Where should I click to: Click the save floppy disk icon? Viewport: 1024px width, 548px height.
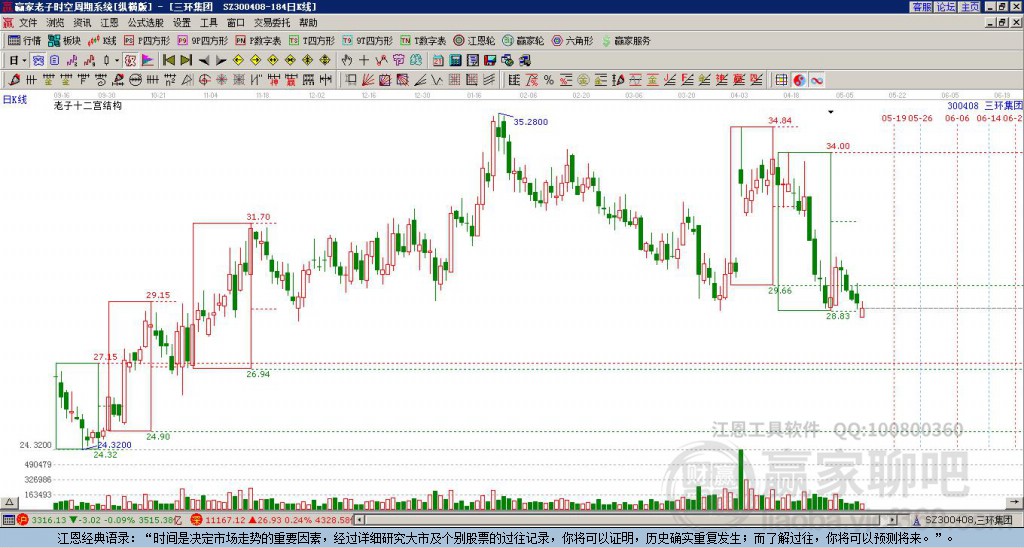tap(490, 60)
